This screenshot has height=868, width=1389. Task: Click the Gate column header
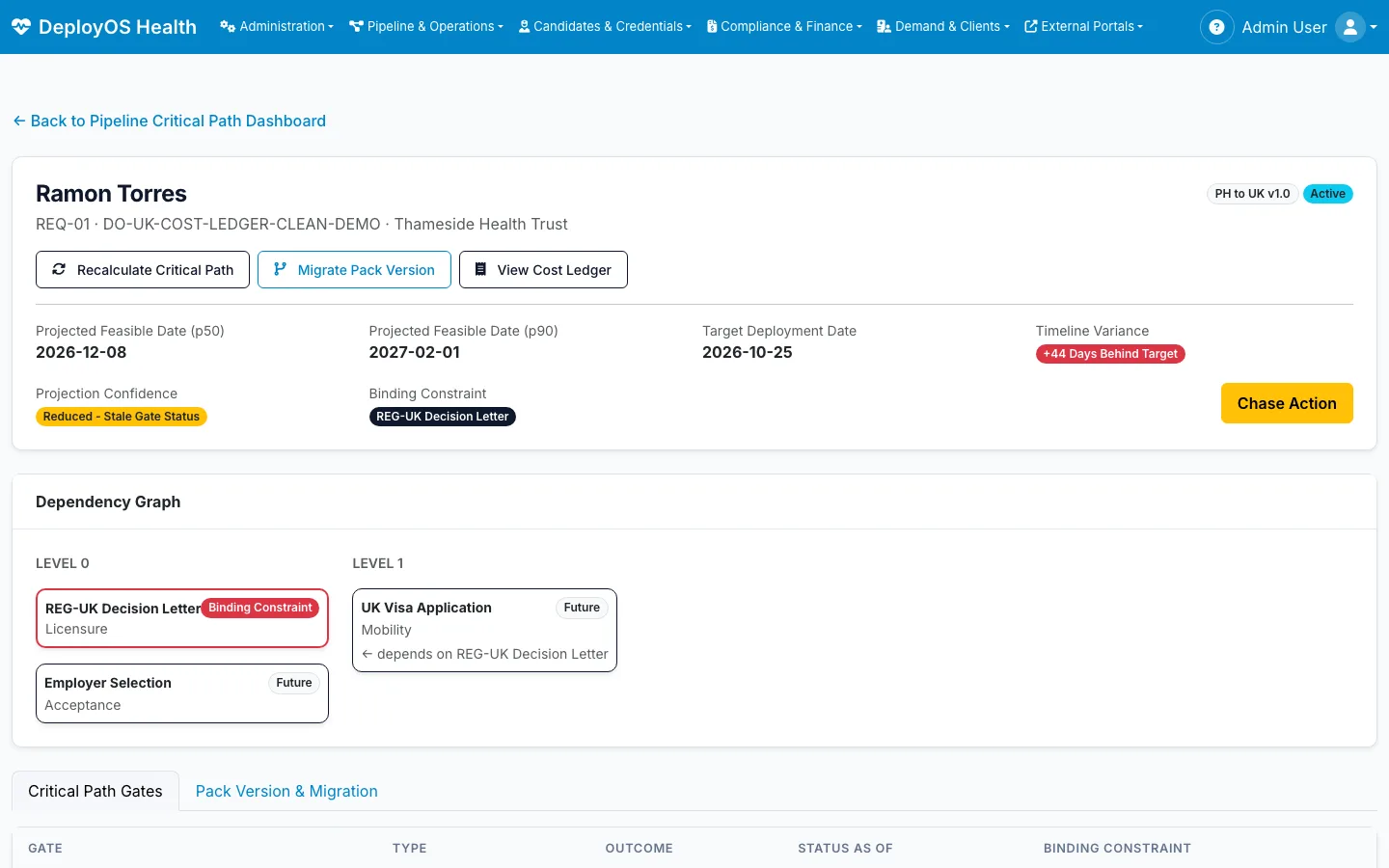pos(45,849)
